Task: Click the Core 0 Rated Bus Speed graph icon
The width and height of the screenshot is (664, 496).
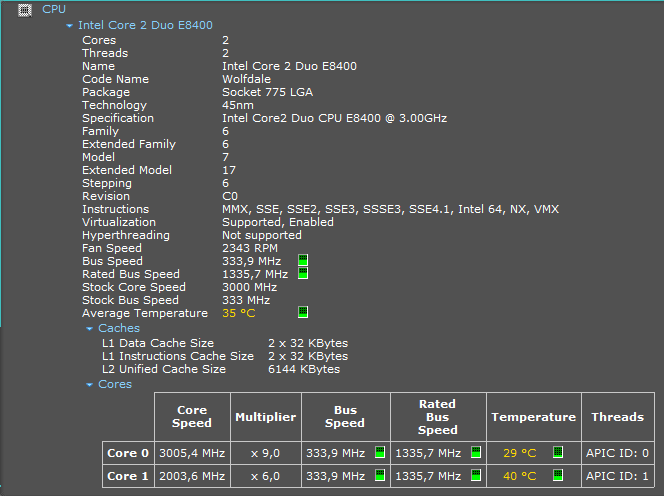Action: point(476,452)
